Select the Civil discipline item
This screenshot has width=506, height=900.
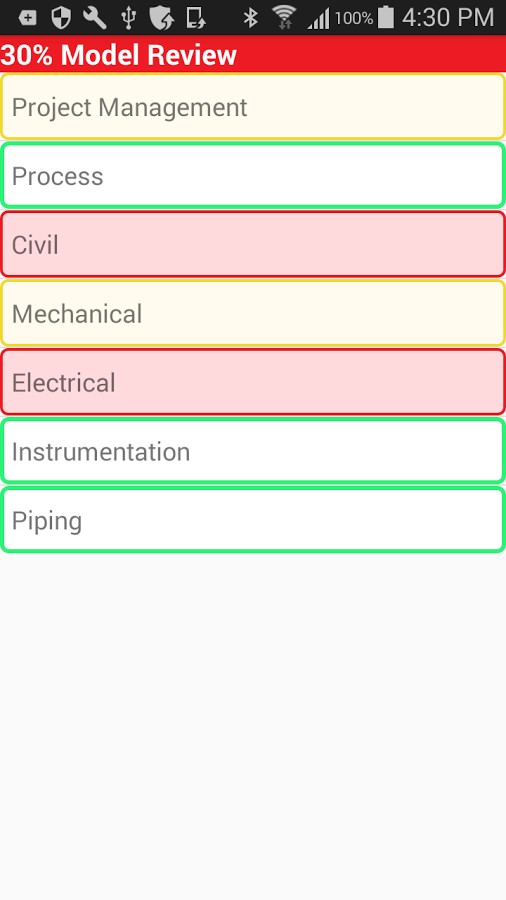coord(253,245)
